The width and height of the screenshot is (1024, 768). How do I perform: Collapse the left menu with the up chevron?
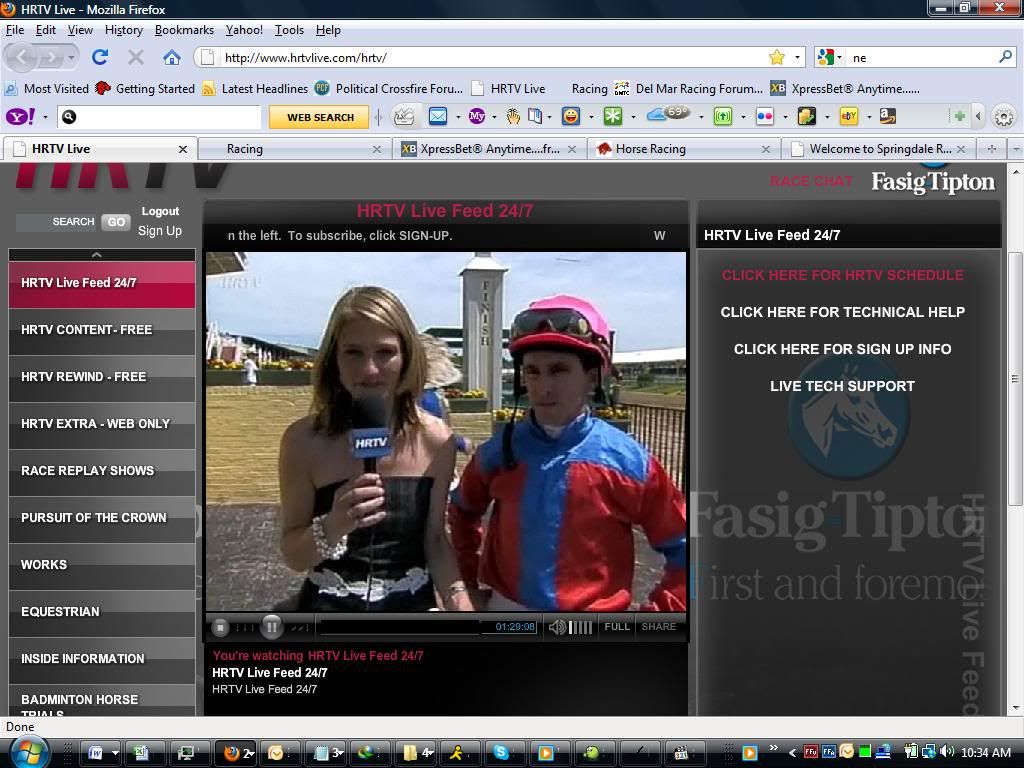(x=97, y=255)
